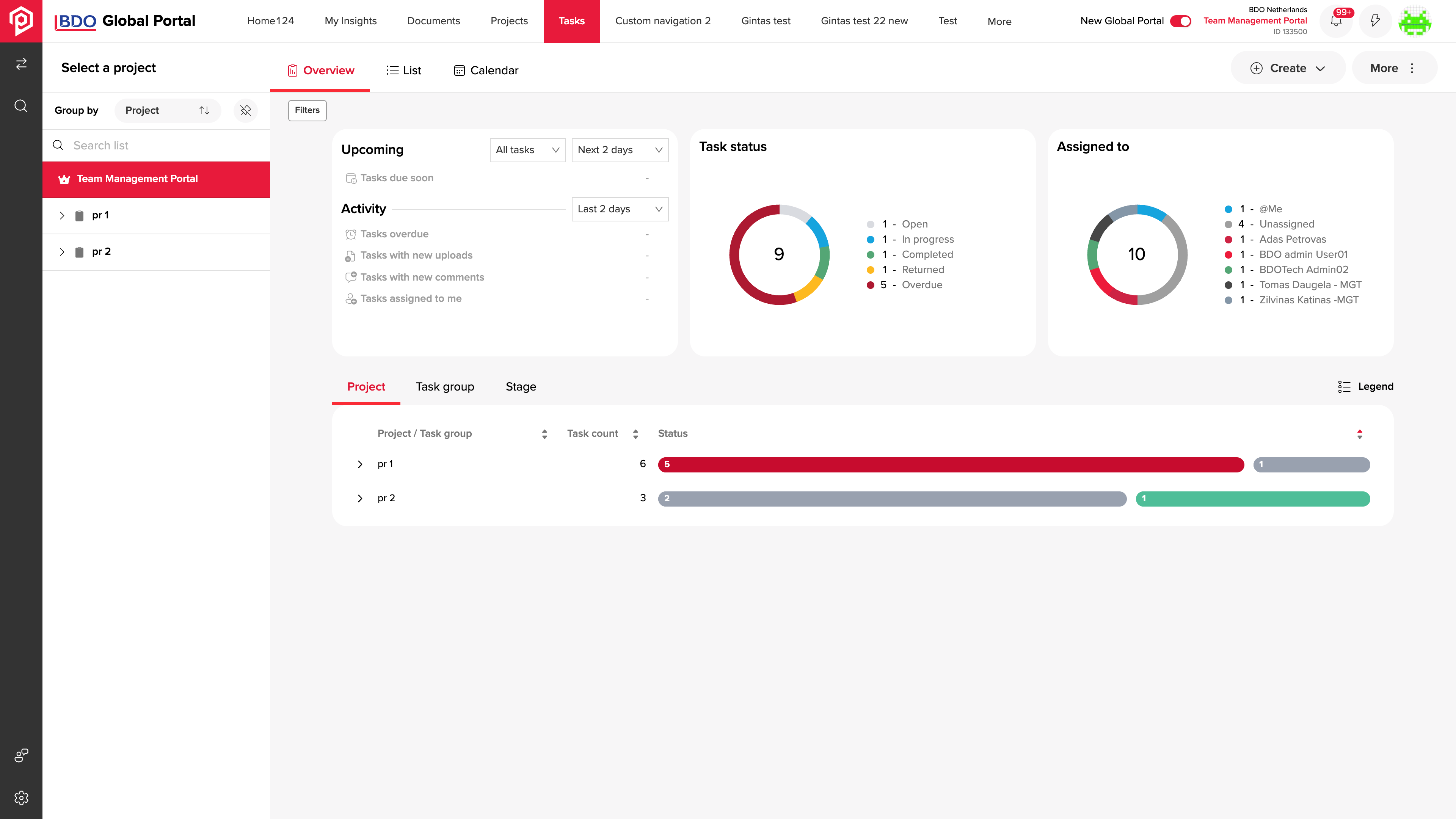
Task: Expand pr 2 in the sidebar tree
Action: (x=61, y=251)
